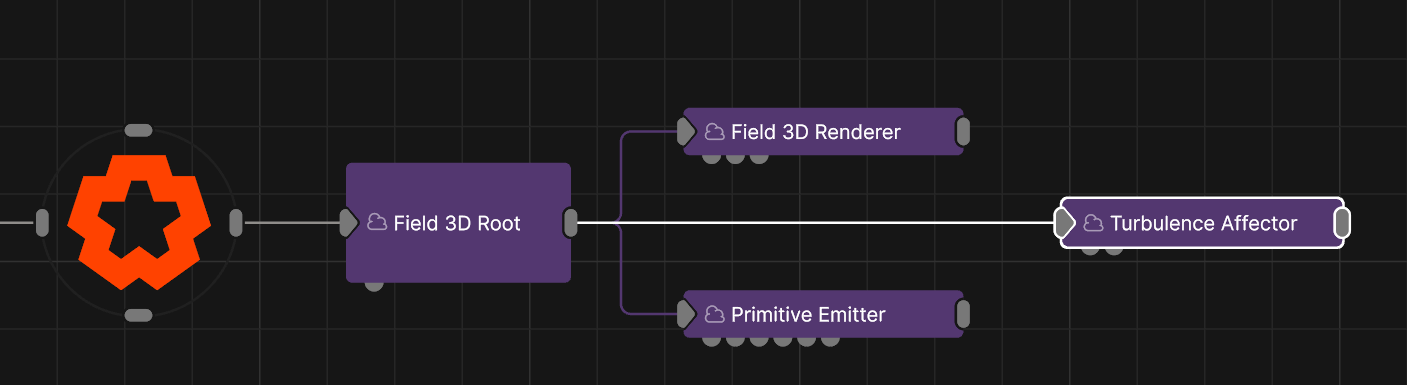Click Turbulence Affector output port
This screenshot has width=1407, height=385.
tap(1343, 223)
